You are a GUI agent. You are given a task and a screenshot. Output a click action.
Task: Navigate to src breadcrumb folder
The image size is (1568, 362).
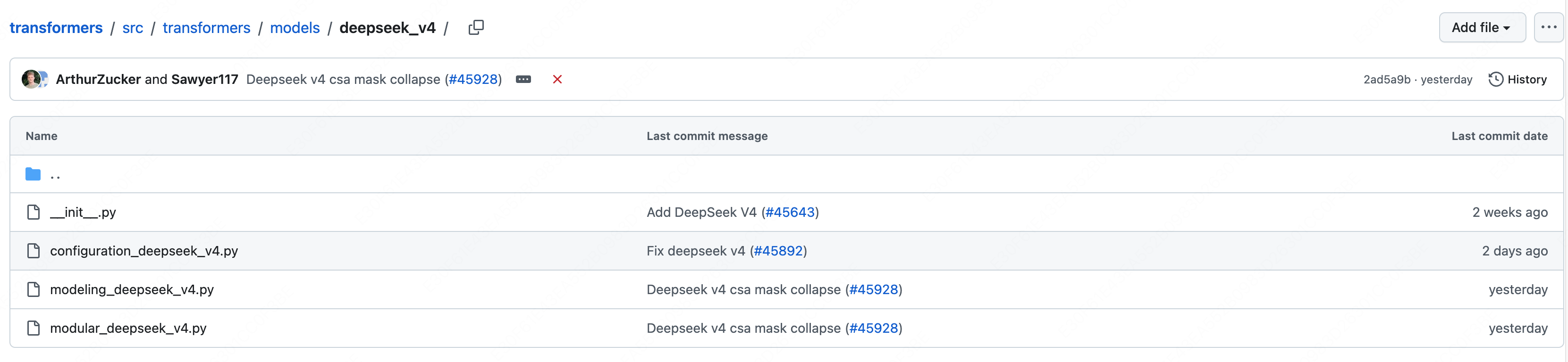133,28
